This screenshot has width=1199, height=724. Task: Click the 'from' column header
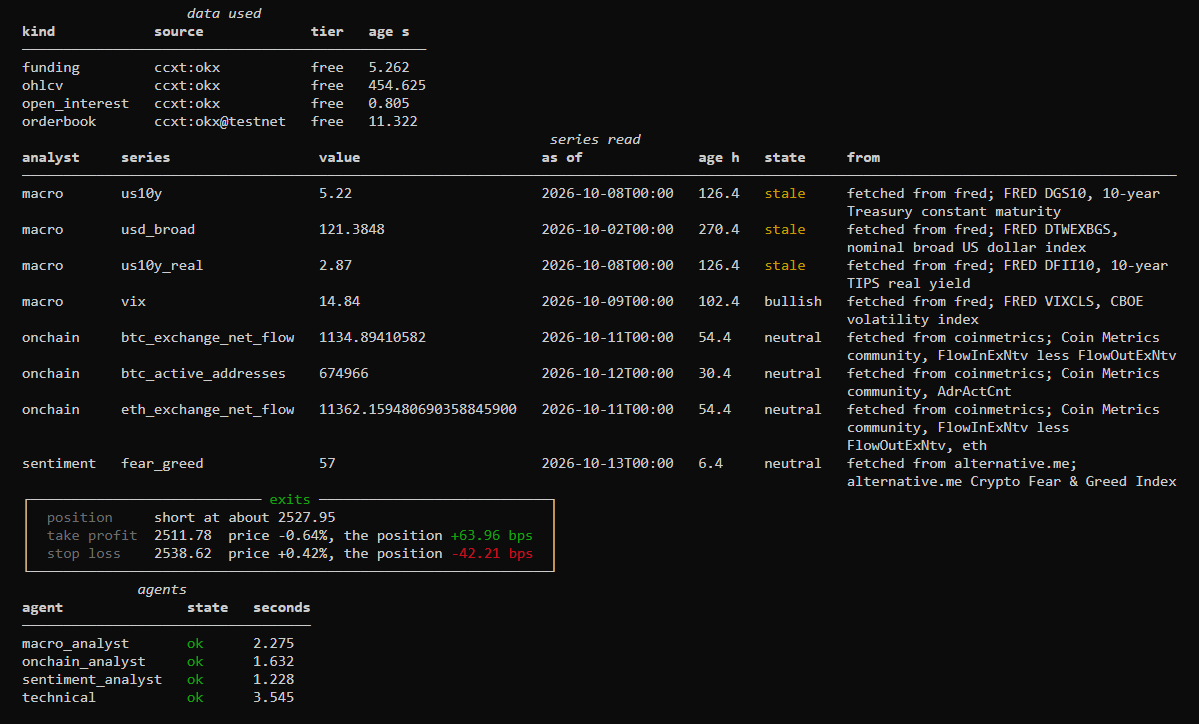(x=863, y=157)
